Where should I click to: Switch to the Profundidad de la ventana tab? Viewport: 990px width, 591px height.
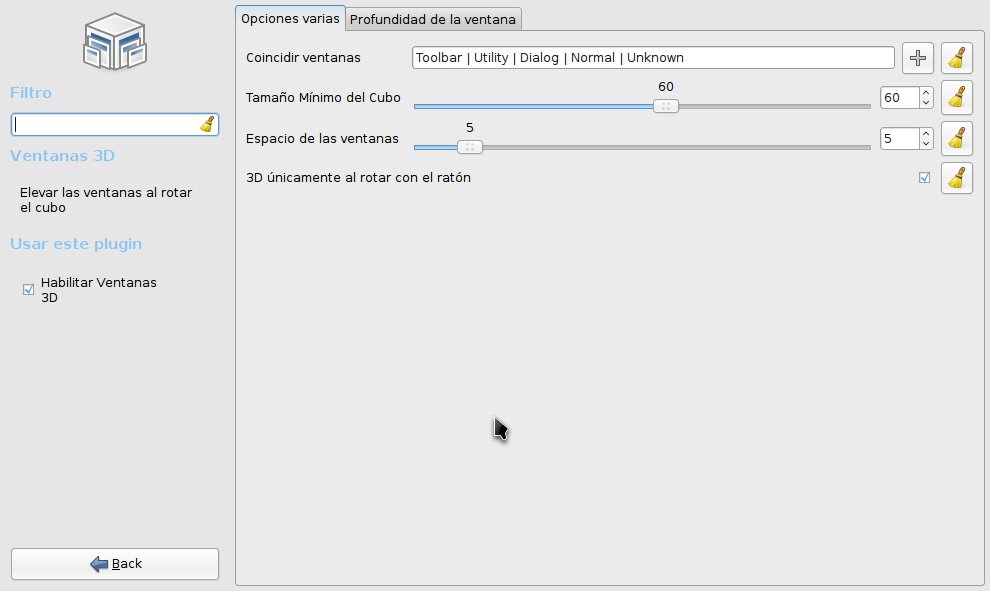tap(433, 18)
